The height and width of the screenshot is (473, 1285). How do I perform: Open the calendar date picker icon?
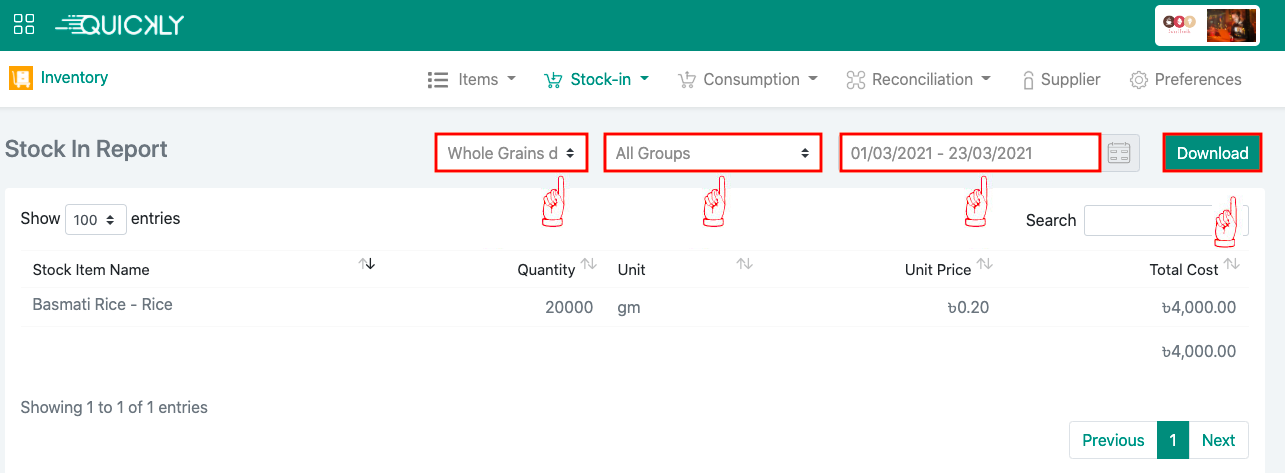click(1121, 153)
